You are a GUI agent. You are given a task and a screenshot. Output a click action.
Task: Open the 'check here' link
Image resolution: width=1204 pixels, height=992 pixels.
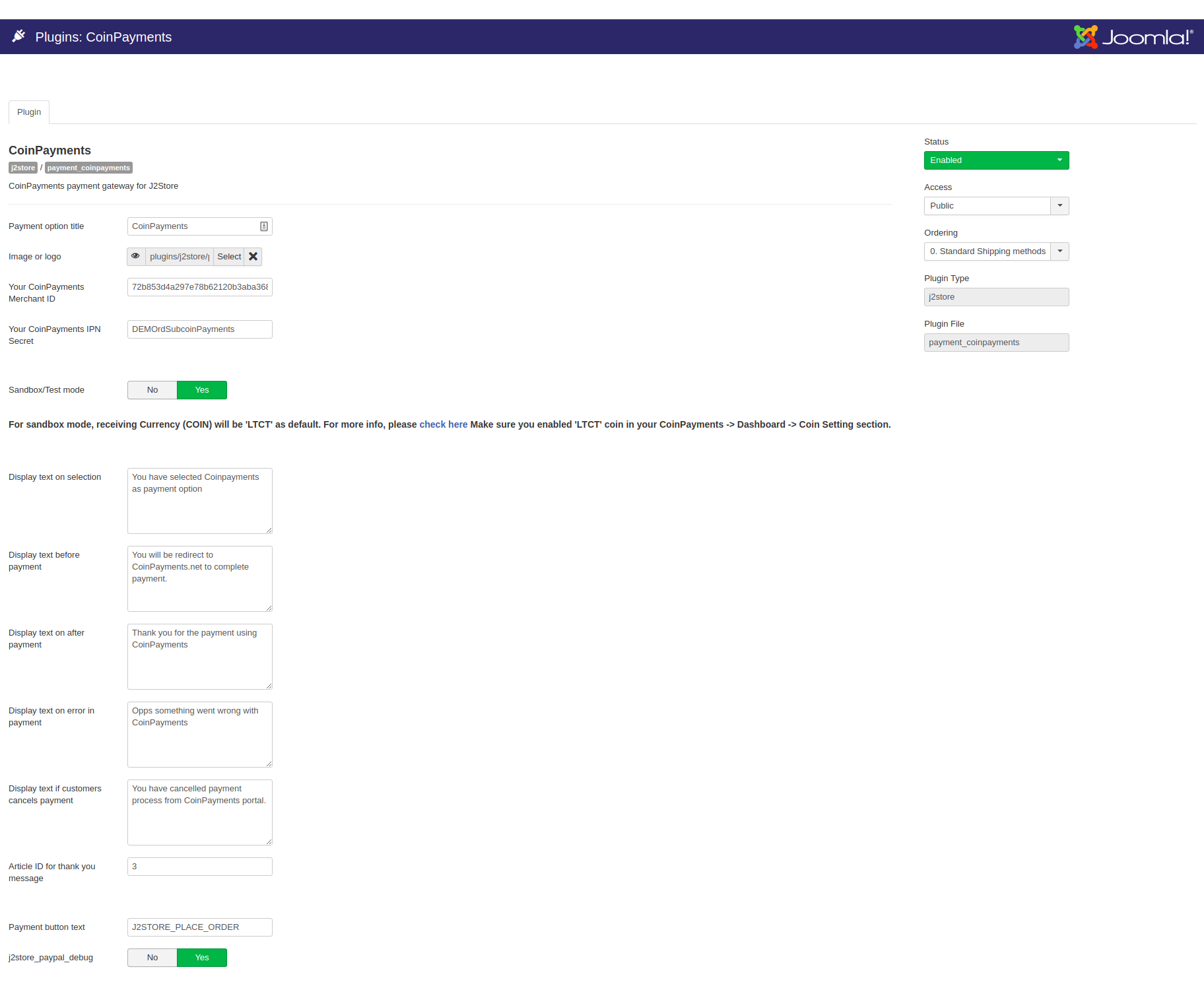444,424
